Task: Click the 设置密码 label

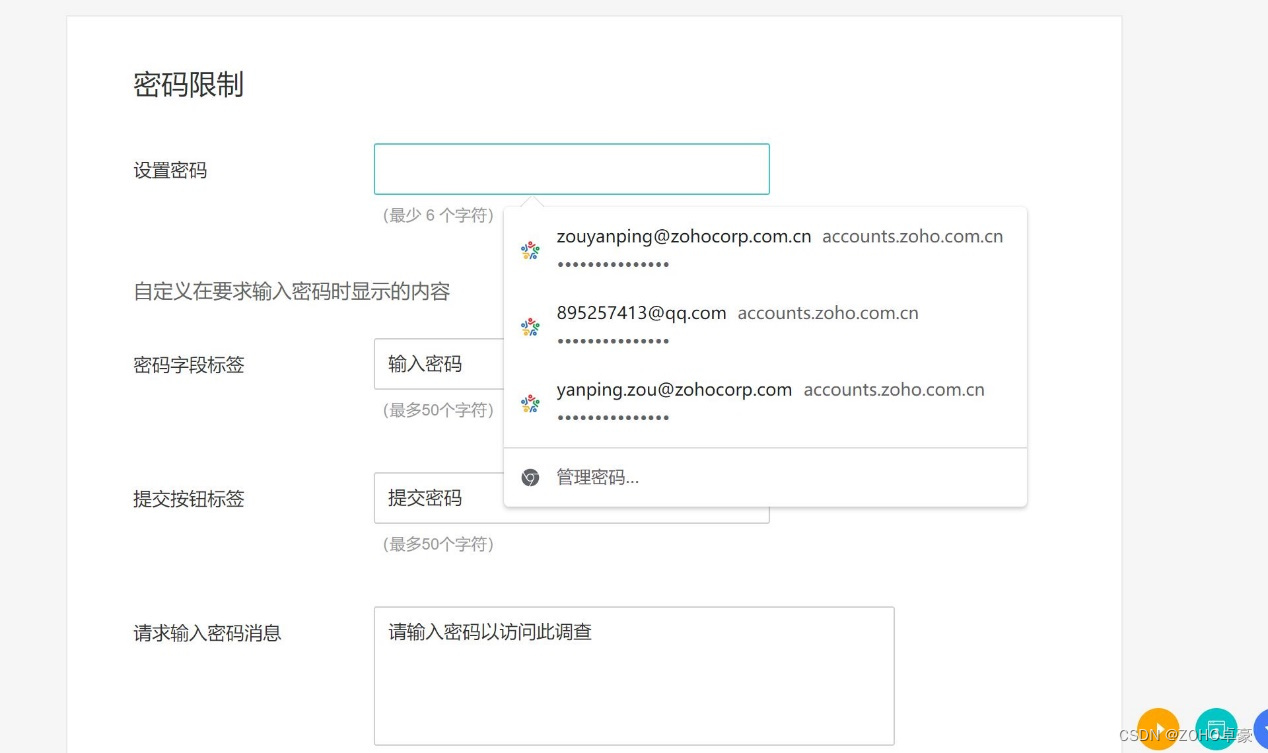Action: pyautogui.click(x=170, y=170)
